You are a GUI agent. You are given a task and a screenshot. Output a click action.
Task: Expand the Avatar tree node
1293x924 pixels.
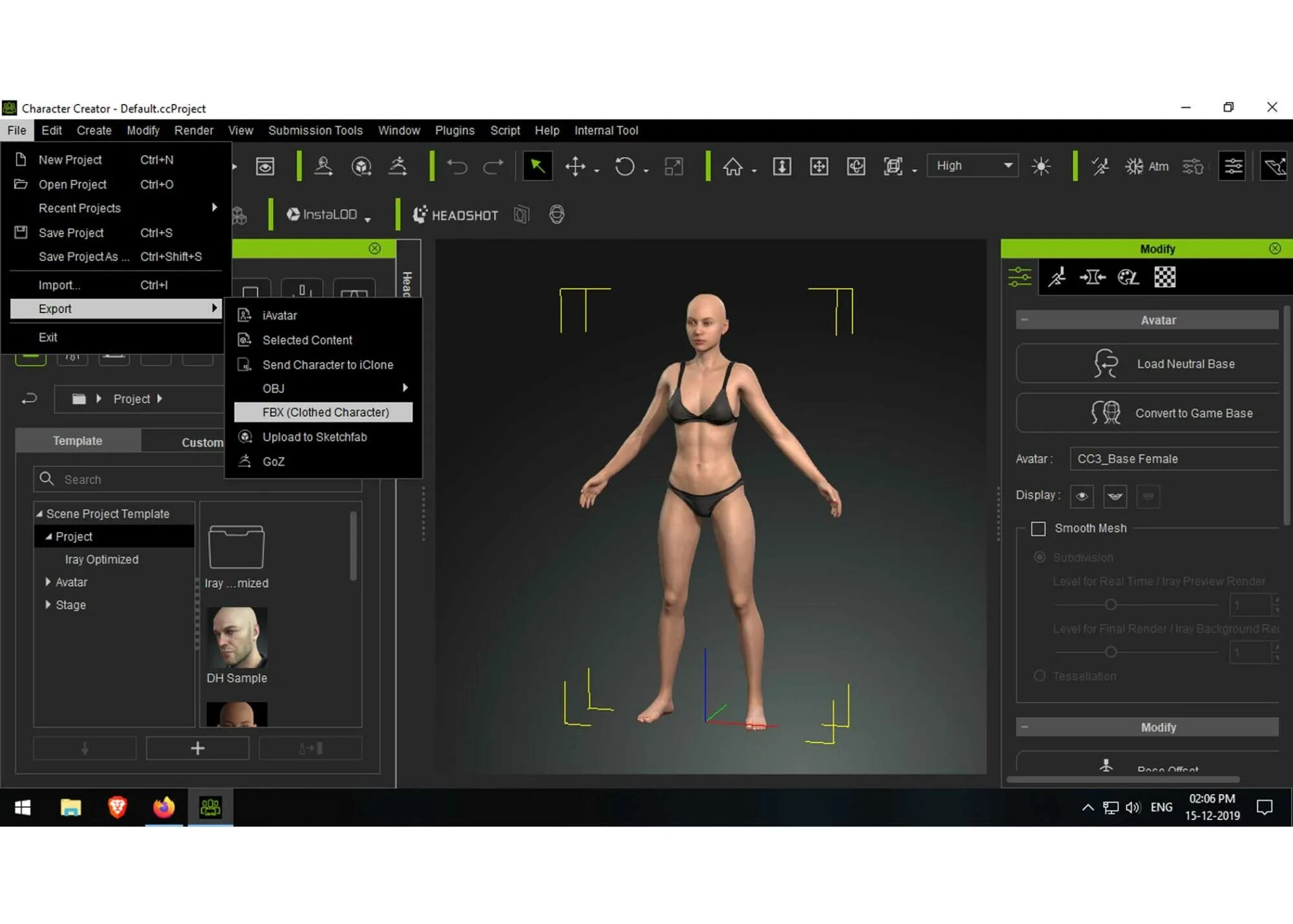click(x=48, y=581)
